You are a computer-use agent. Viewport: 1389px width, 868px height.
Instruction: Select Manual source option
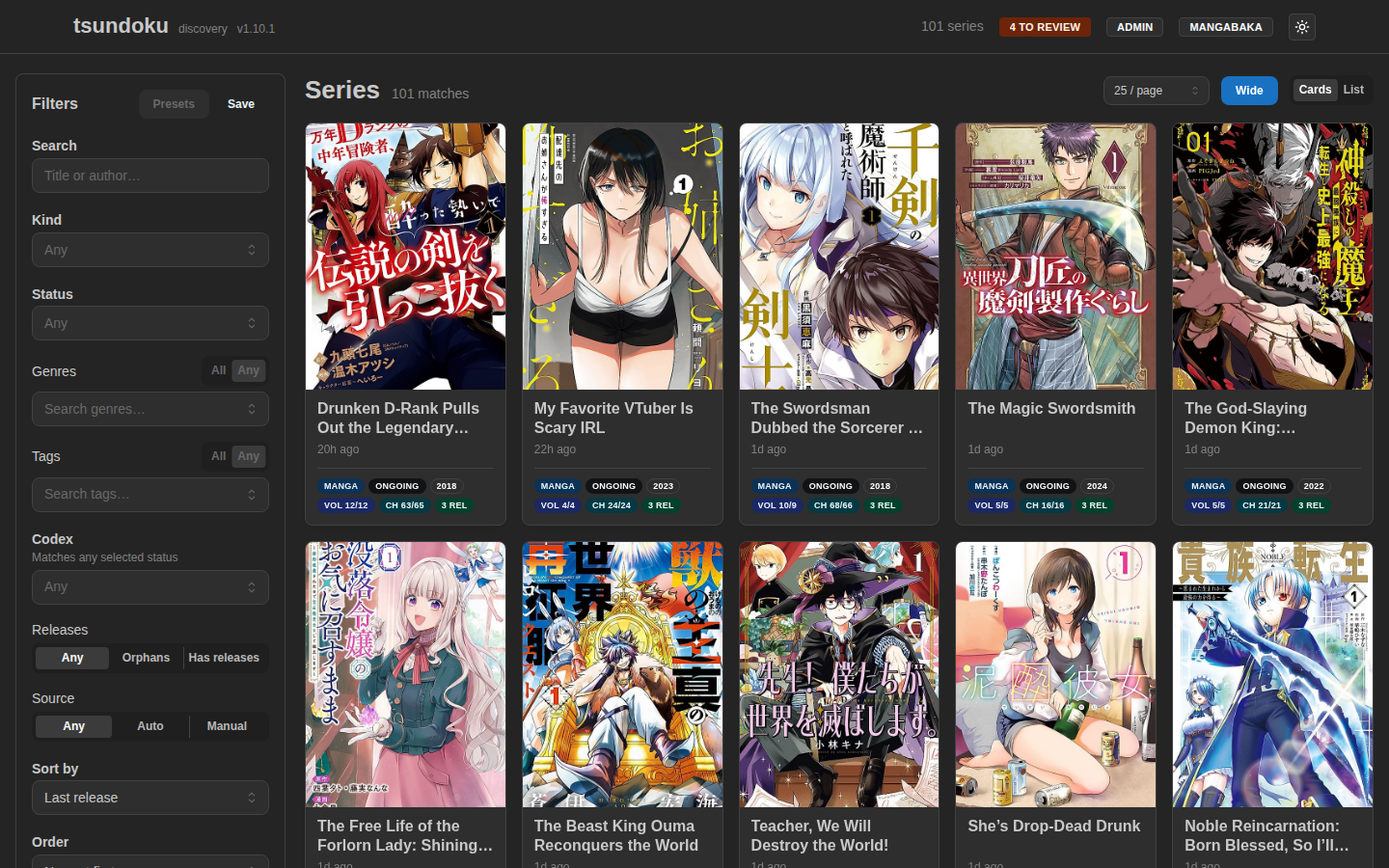227,726
